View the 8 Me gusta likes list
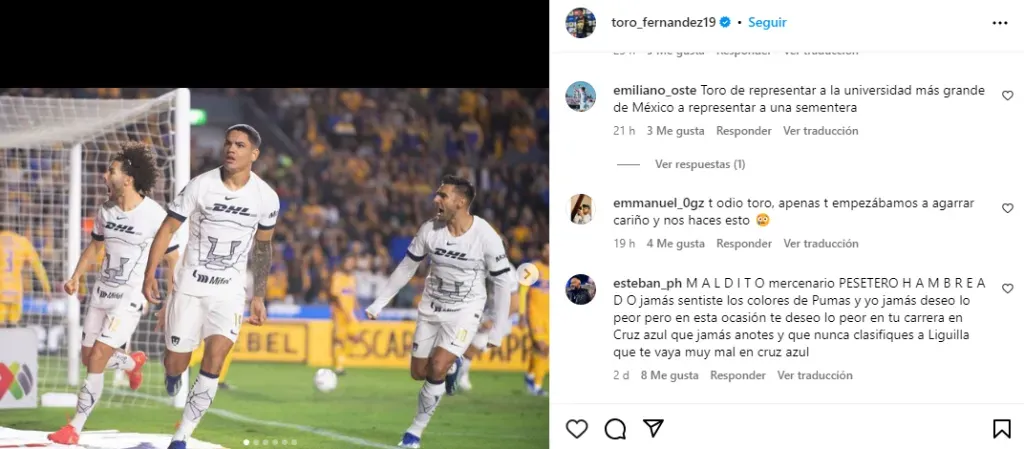 click(669, 376)
